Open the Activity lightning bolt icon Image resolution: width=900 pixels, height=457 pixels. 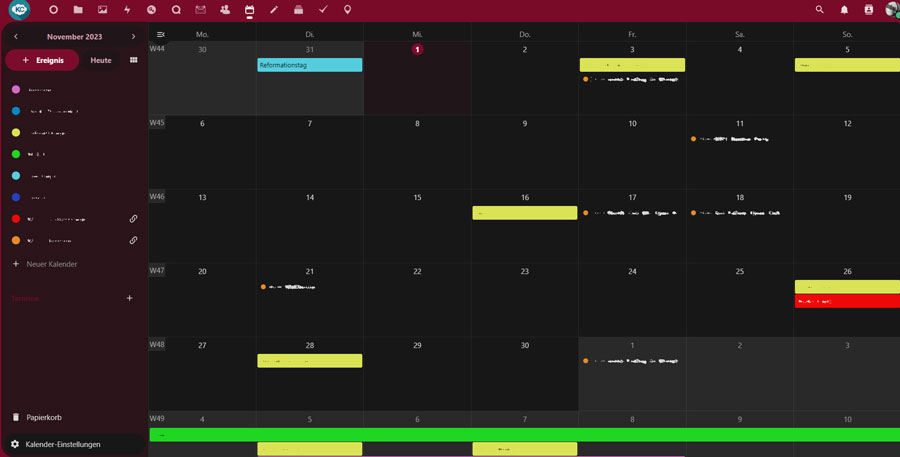pos(127,10)
